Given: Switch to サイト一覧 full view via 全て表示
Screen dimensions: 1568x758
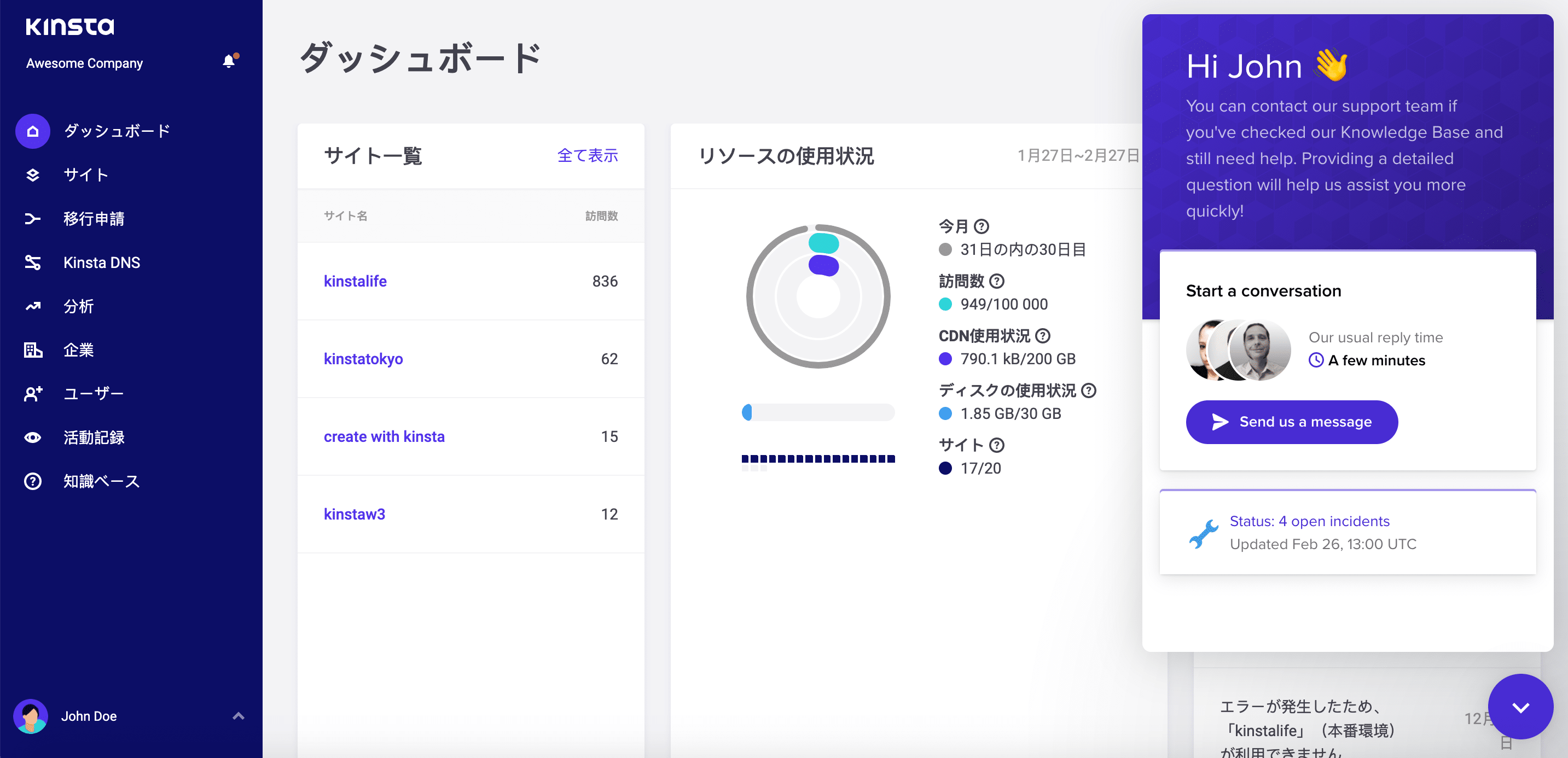Looking at the screenshot, I should click(x=588, y=156).
